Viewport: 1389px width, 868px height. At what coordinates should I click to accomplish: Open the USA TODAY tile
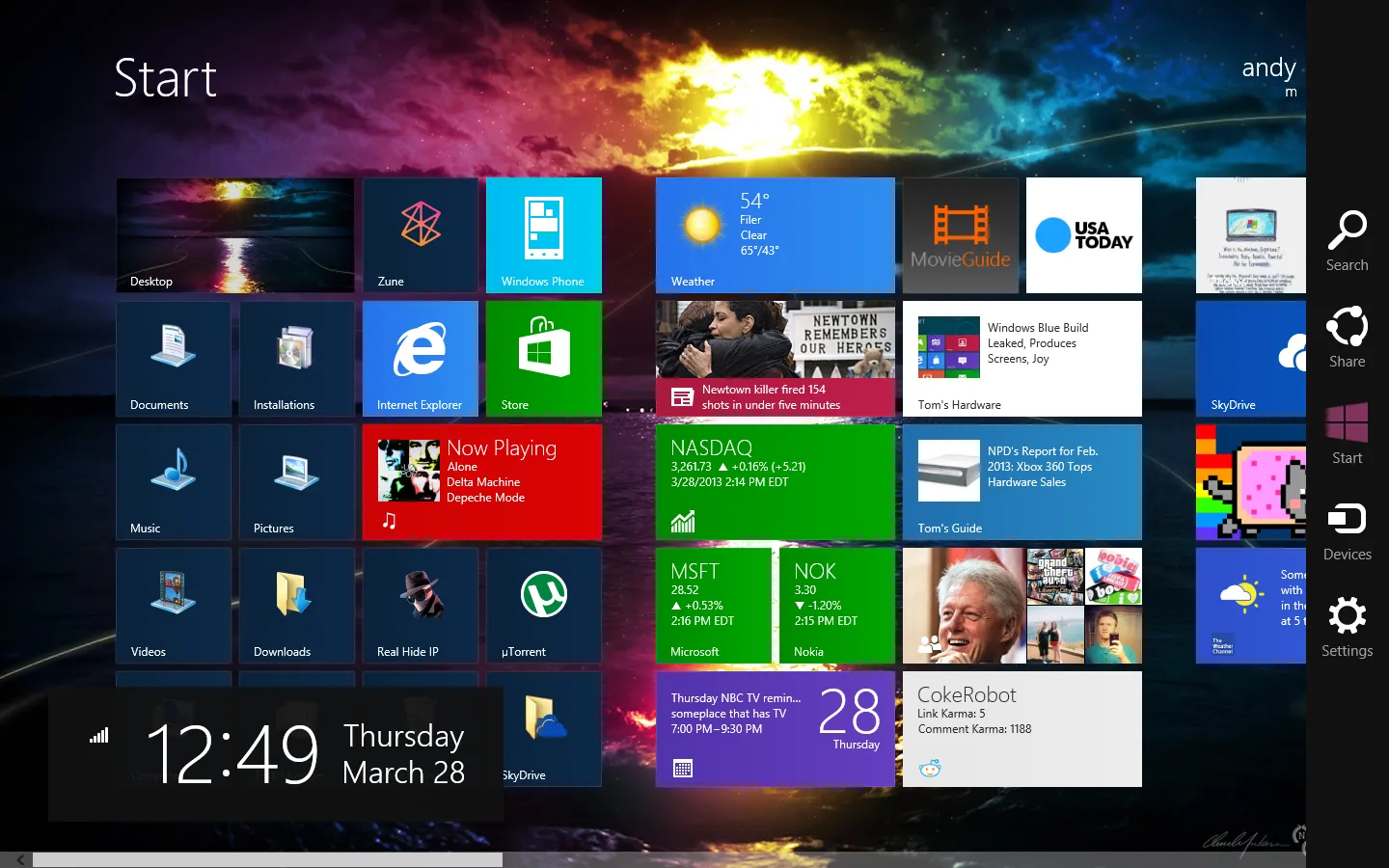tap(1084, 235)
